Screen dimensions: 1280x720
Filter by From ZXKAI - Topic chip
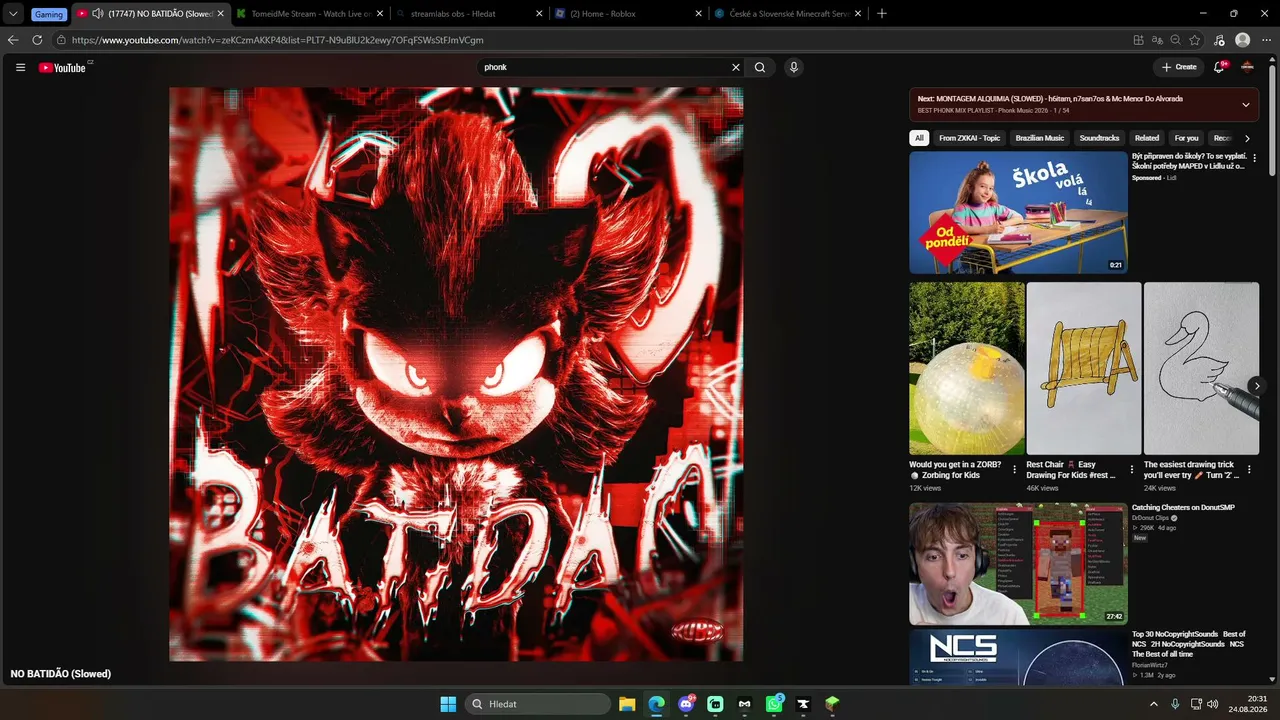969,138
